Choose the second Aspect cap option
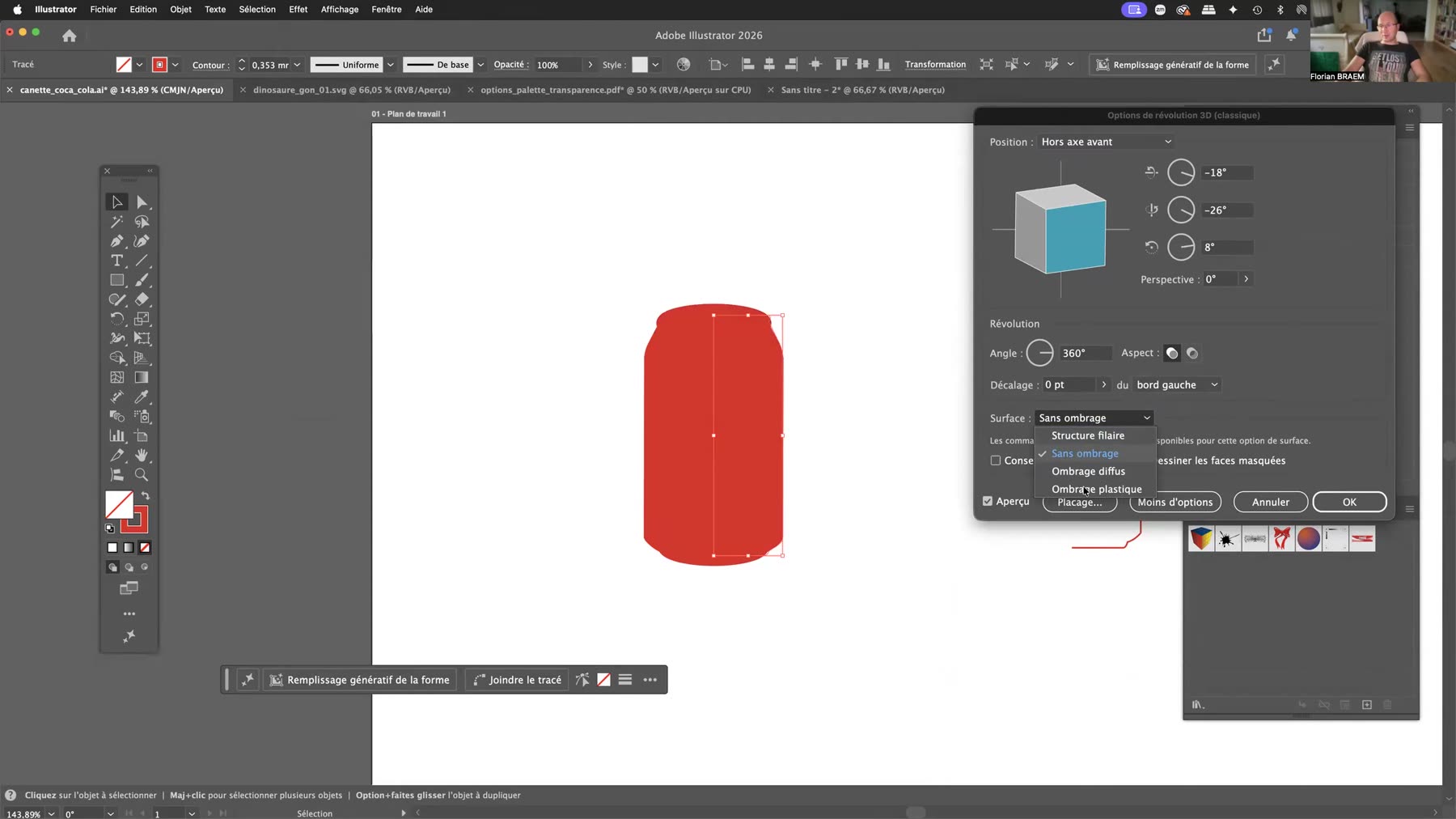 coord(1192,353)
